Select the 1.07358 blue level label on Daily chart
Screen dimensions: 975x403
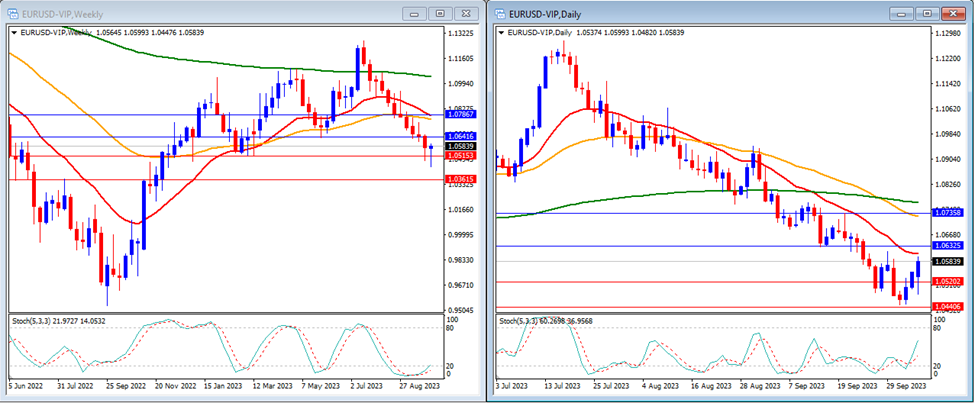(947, 213)
